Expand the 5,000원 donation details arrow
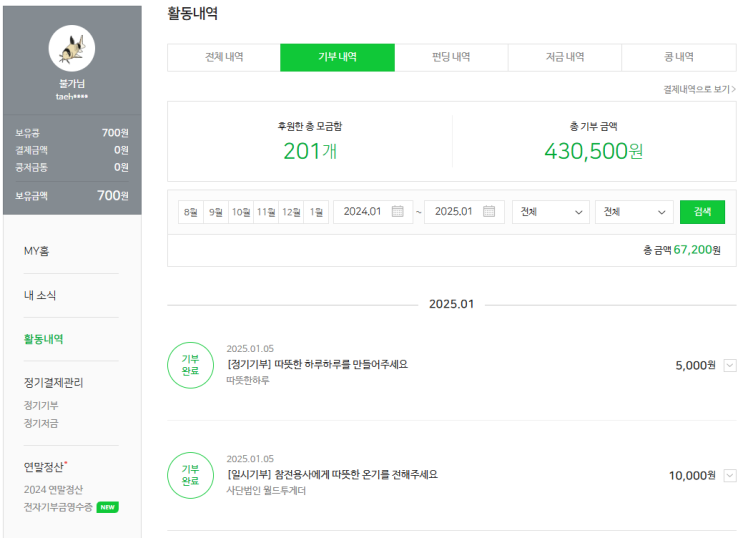 pyautogui.click(x=729, y=365)
